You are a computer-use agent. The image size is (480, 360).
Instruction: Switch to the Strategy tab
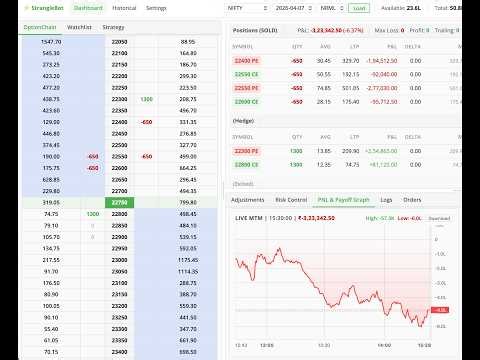click(113, 27)
